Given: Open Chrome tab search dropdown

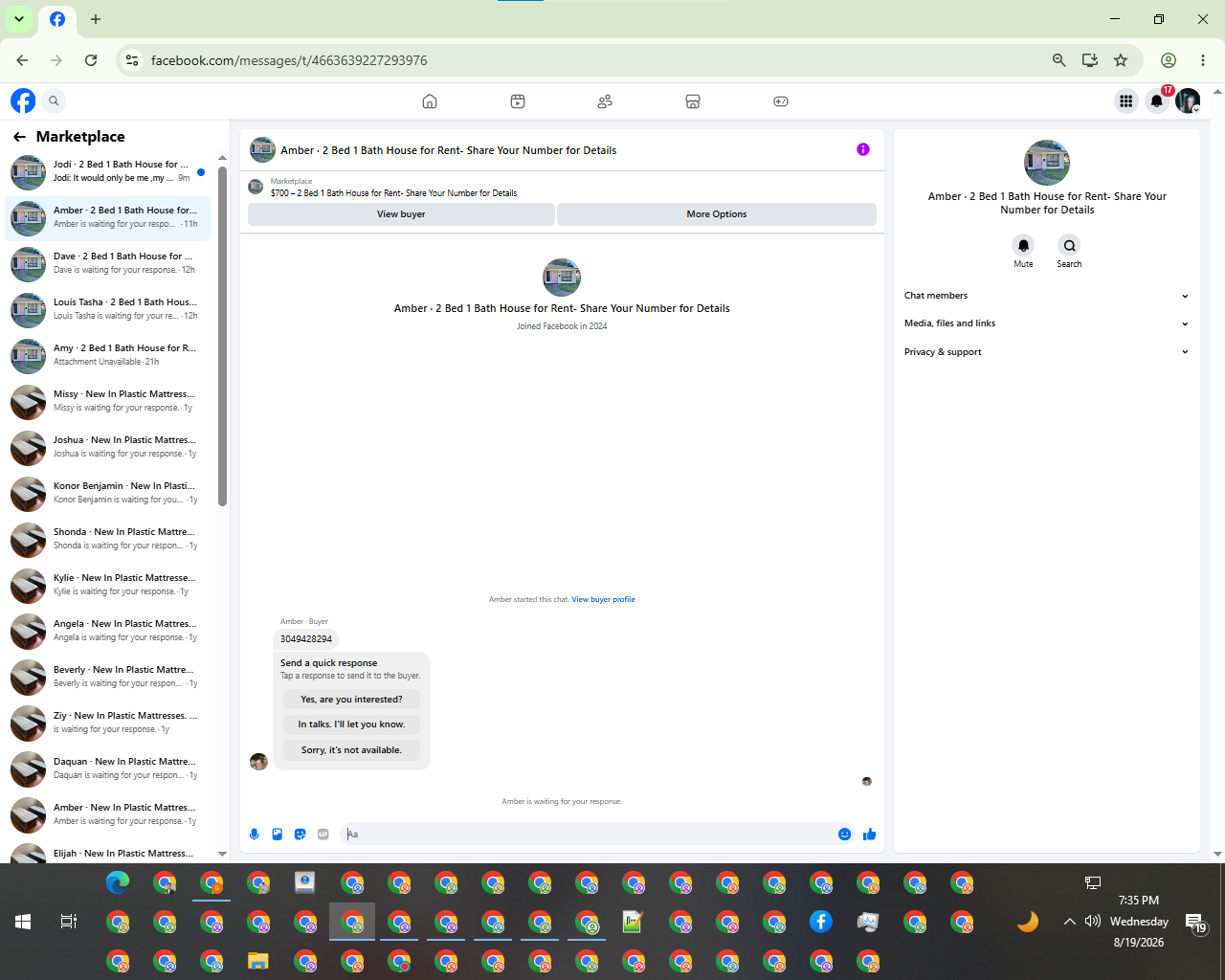Looking at the screenshot, I should tap(19, 19).
